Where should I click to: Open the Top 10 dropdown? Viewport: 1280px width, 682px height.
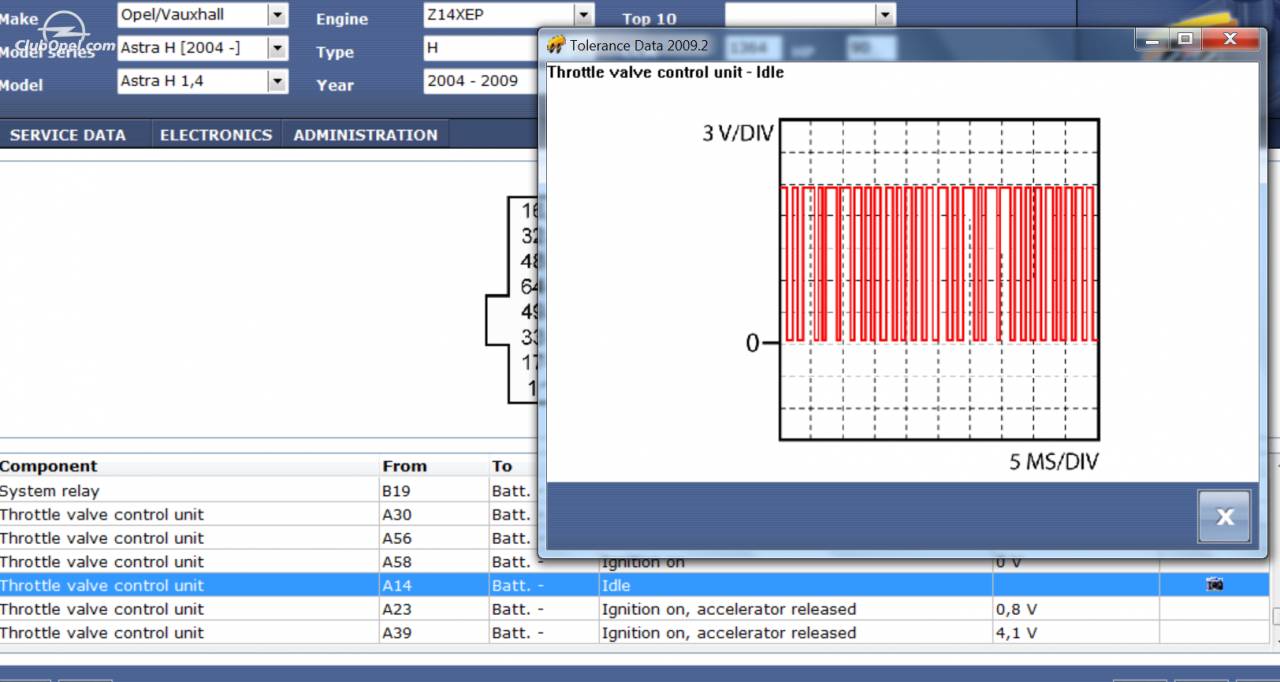810,15
